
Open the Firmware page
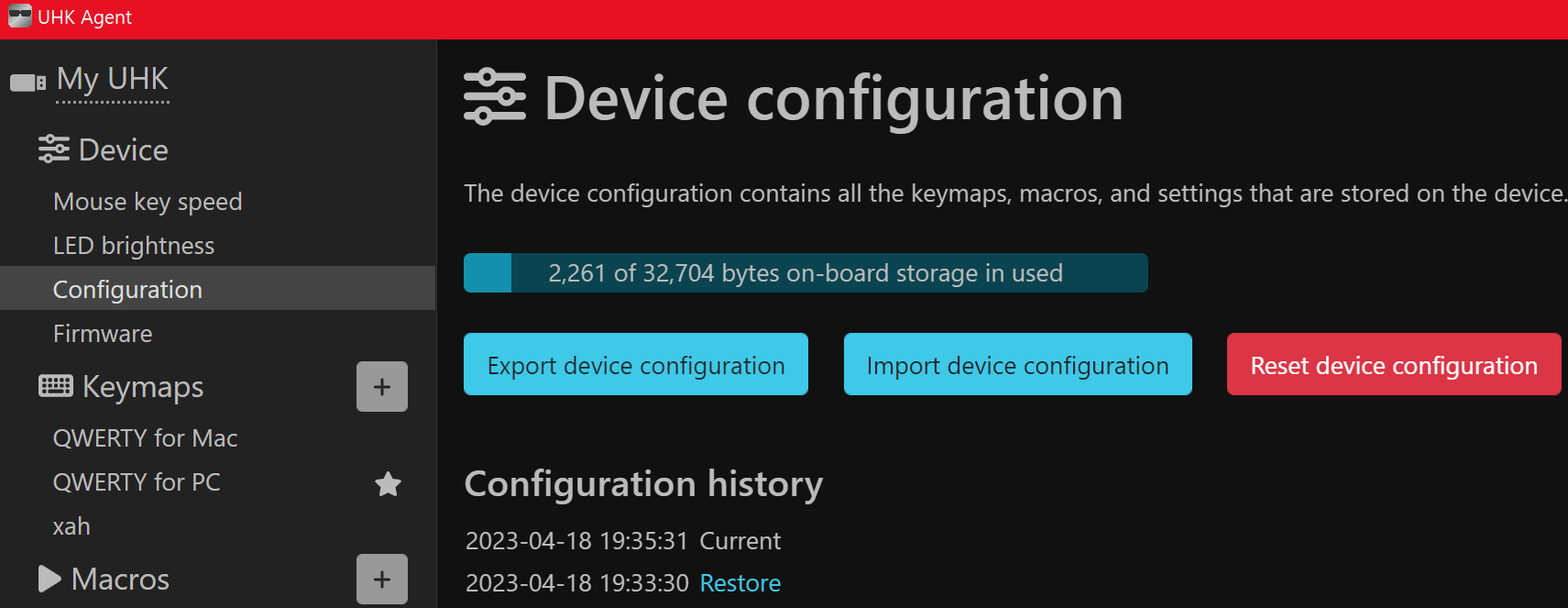click(103, 334)
